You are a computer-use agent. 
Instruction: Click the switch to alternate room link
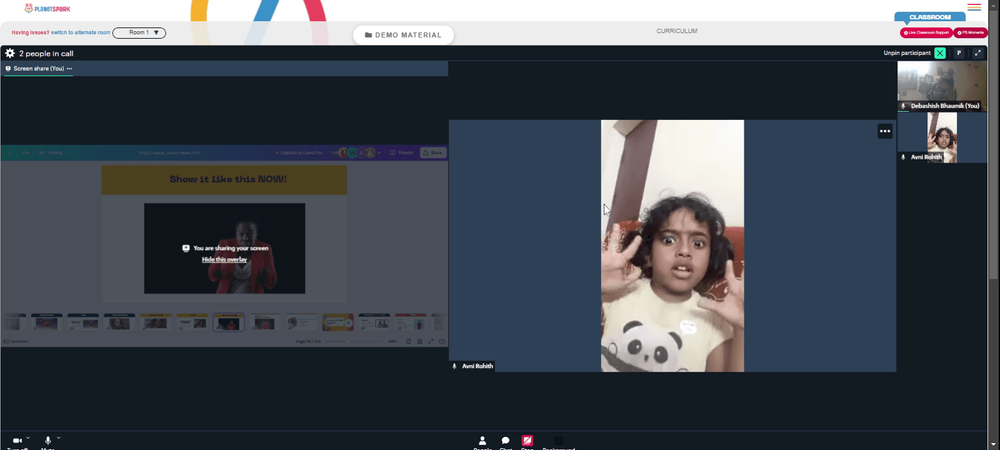[80, 33]
